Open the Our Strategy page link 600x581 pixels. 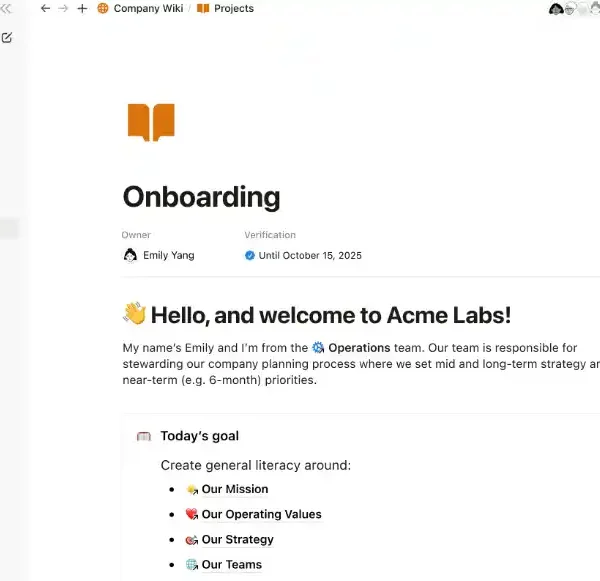click(x=237, y=539)
